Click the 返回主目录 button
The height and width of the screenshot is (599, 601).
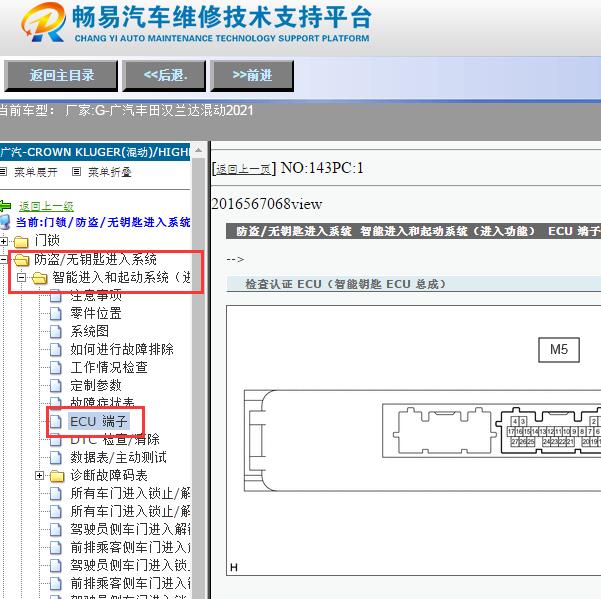(61, 75)
